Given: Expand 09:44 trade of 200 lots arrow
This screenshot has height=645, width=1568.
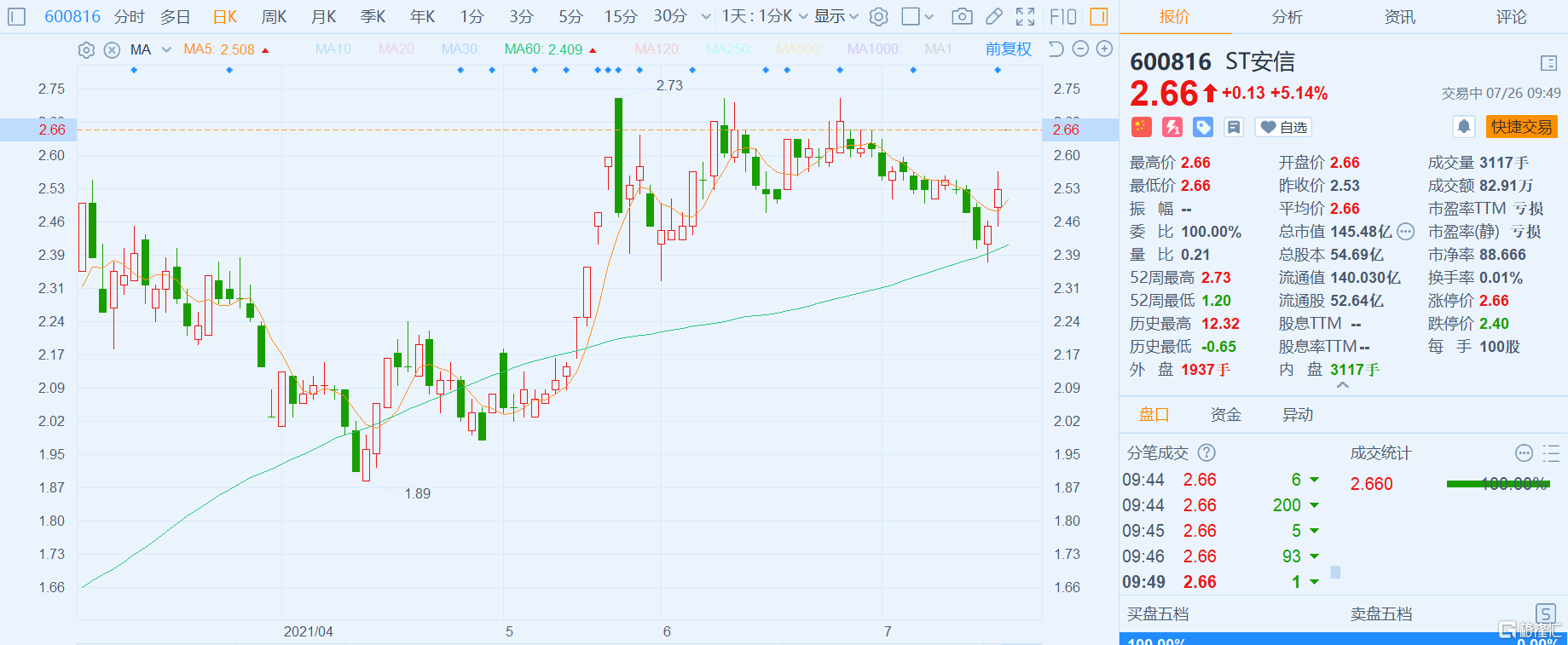Looking at the screenshot, I should tap(1315, 505).
